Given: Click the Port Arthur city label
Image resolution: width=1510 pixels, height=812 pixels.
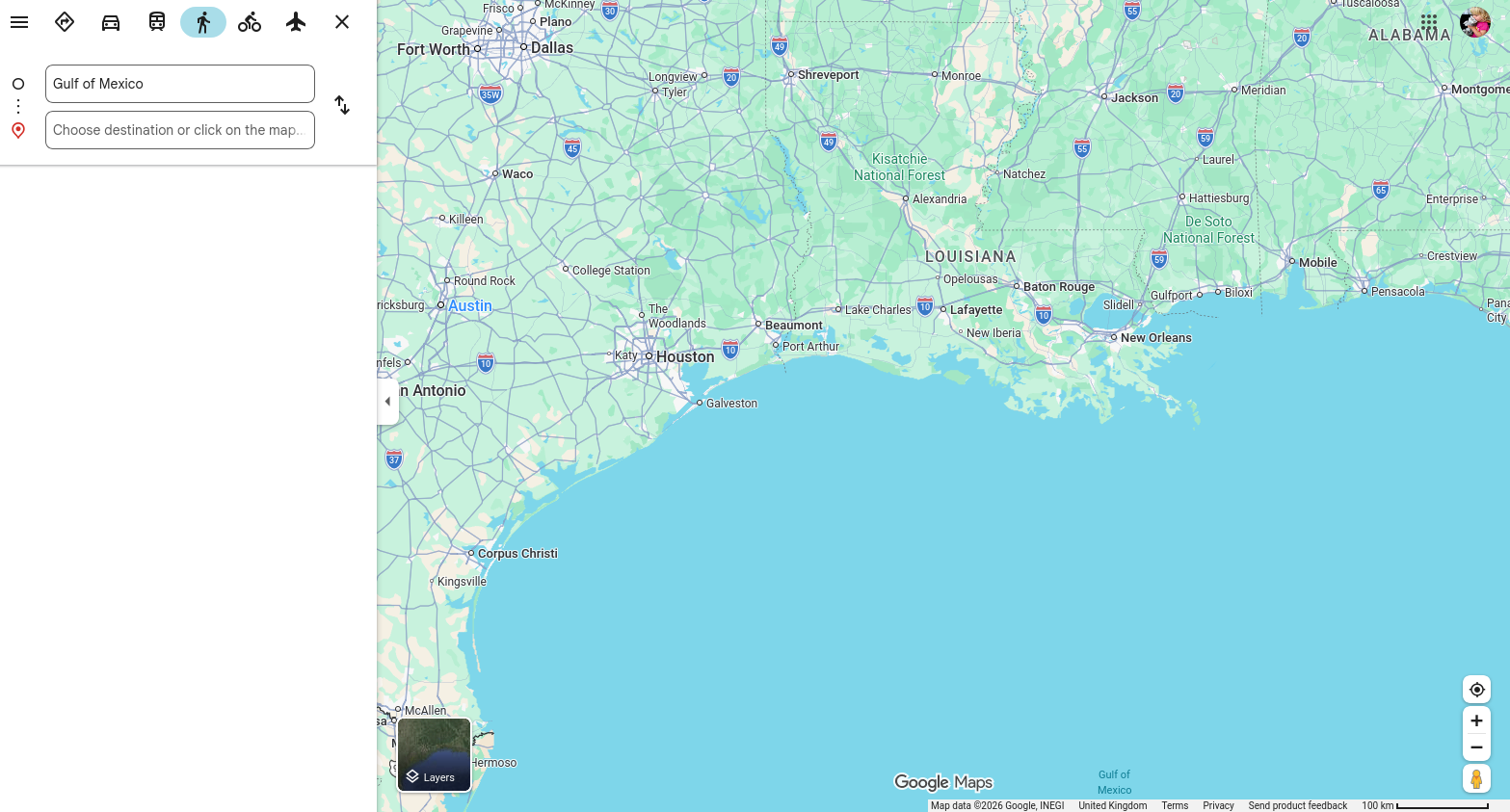Looking at the screenshot, I should point(810,347).
